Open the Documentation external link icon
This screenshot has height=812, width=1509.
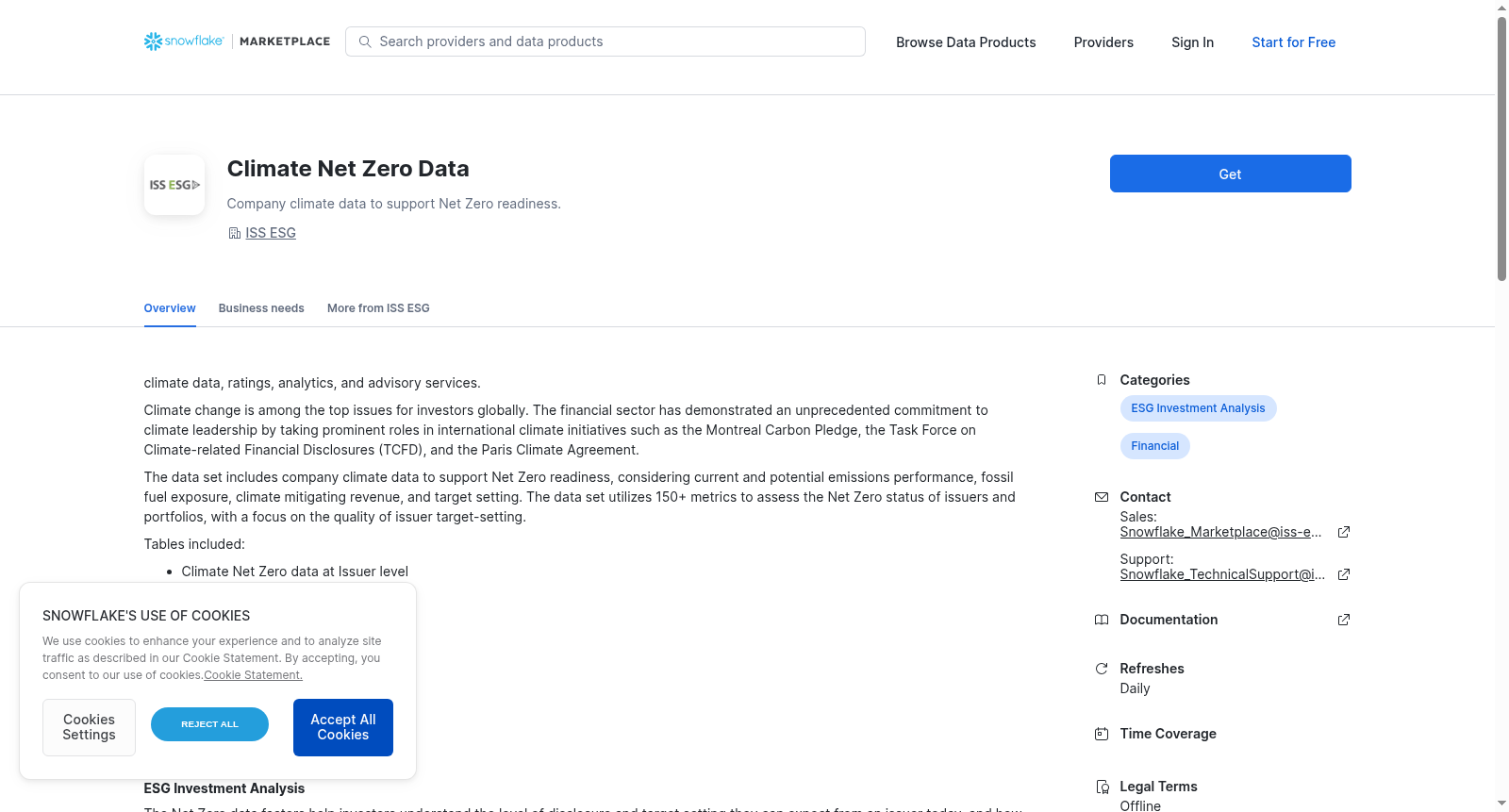coord(1344,620)
